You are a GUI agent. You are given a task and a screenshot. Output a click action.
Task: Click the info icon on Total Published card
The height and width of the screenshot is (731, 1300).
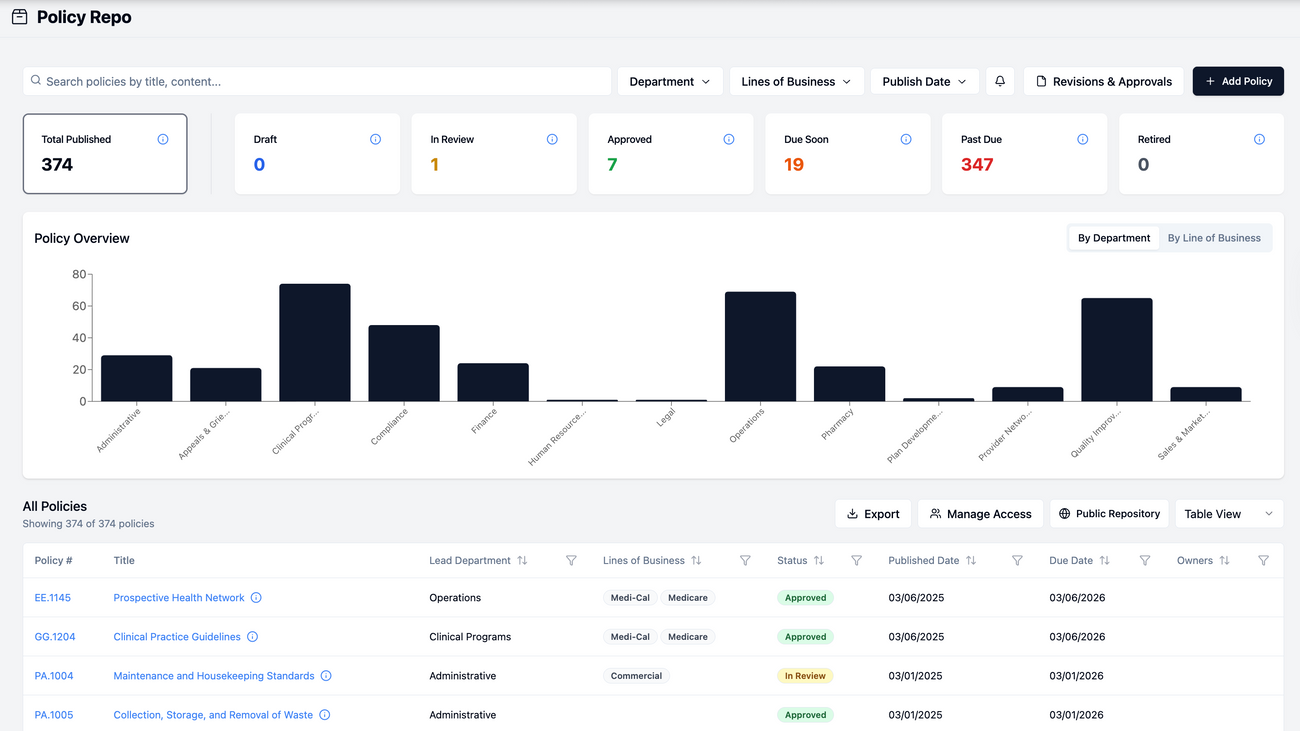pyautogui.click(x=163, y=139)
